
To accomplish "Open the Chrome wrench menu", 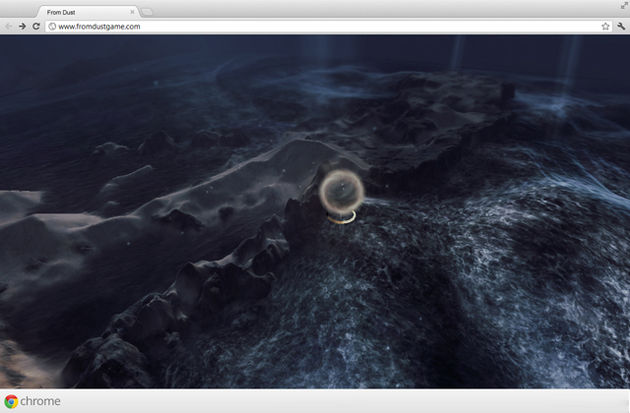I will pos(620,26).
